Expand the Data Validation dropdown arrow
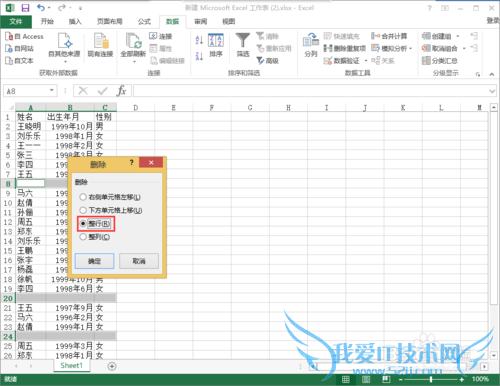This screenshot has width=500, height=386. click(366, 61)
